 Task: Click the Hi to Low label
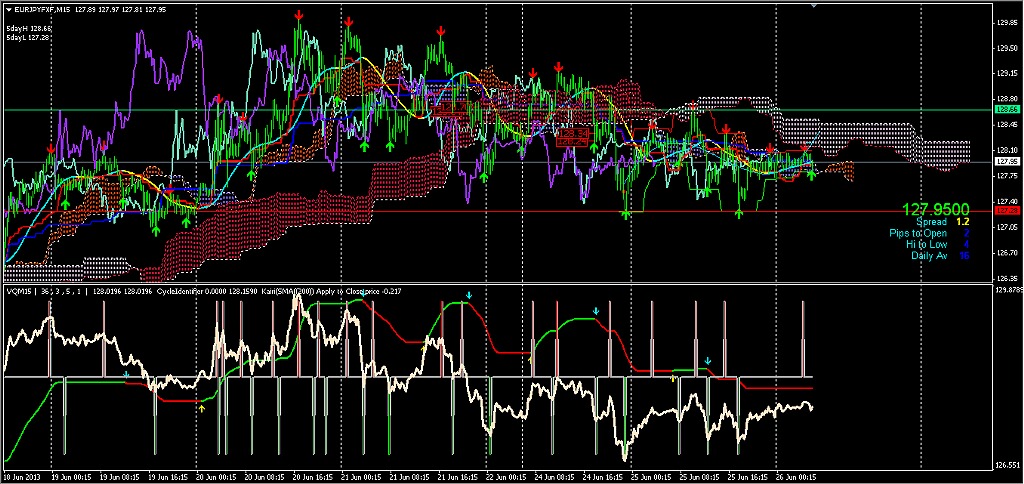926,244
